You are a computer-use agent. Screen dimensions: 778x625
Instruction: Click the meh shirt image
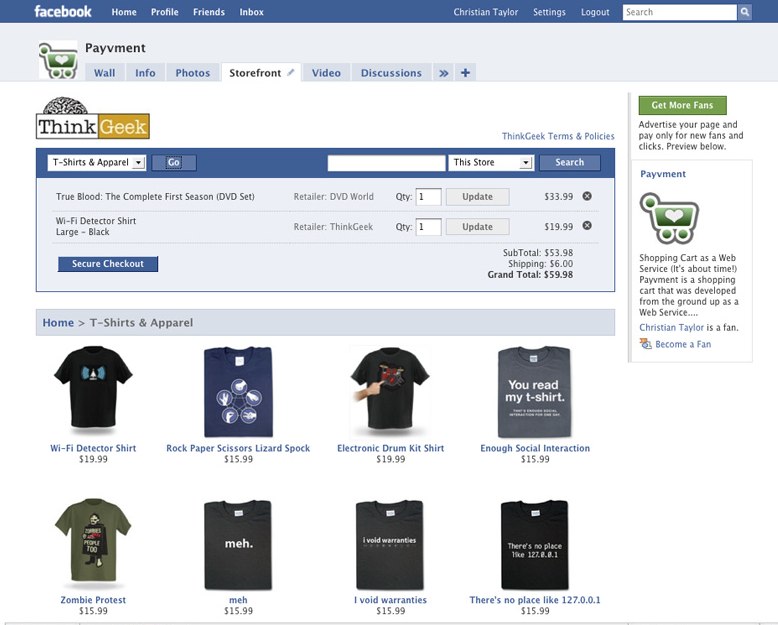[238, 545]
